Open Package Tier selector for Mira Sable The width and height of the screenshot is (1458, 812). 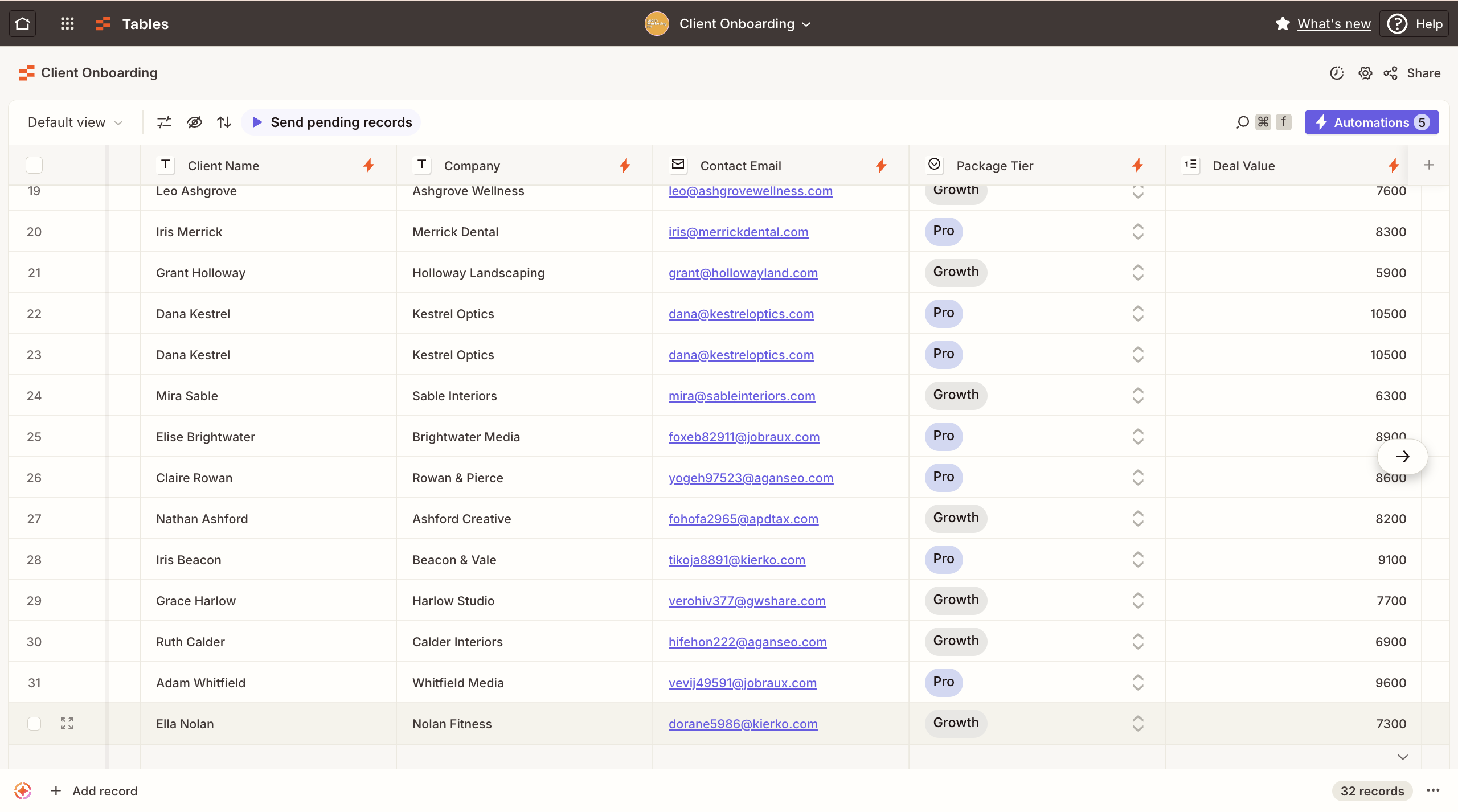pos(1138,396)
